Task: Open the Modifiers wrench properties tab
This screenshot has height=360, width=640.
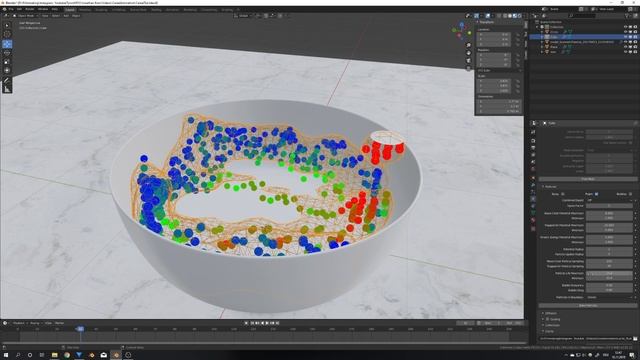Action: pos(533,185)
